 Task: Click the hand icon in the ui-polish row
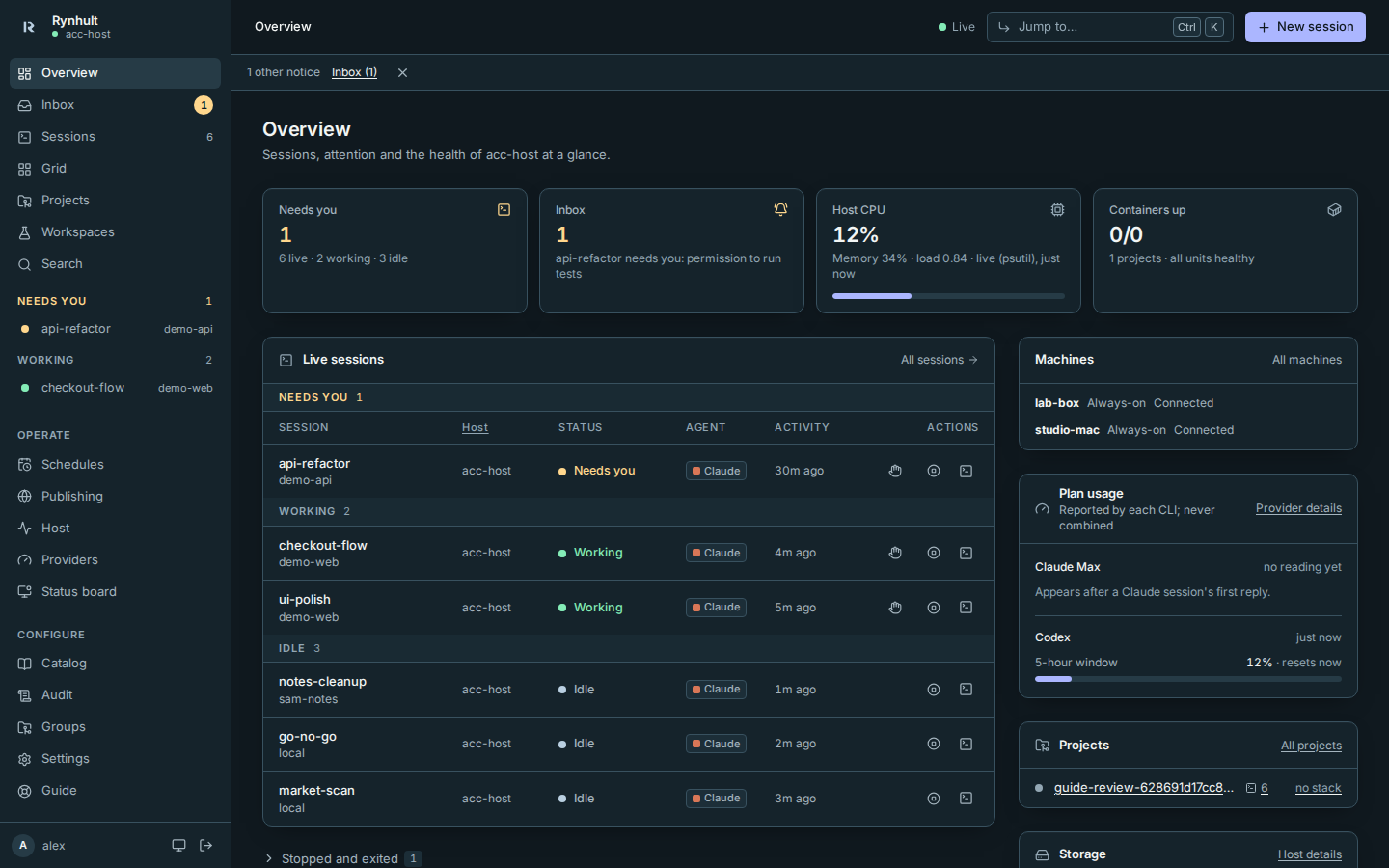(895, 608)
